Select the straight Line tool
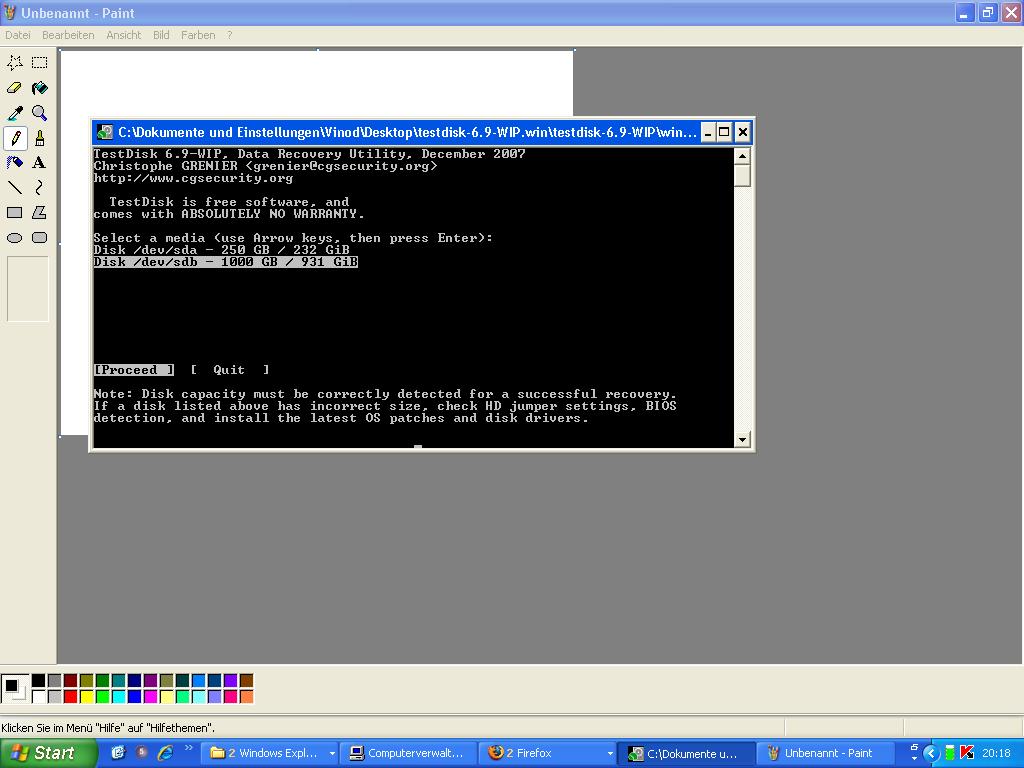This screenshot has width=1024, height=768. click(15, 188)
